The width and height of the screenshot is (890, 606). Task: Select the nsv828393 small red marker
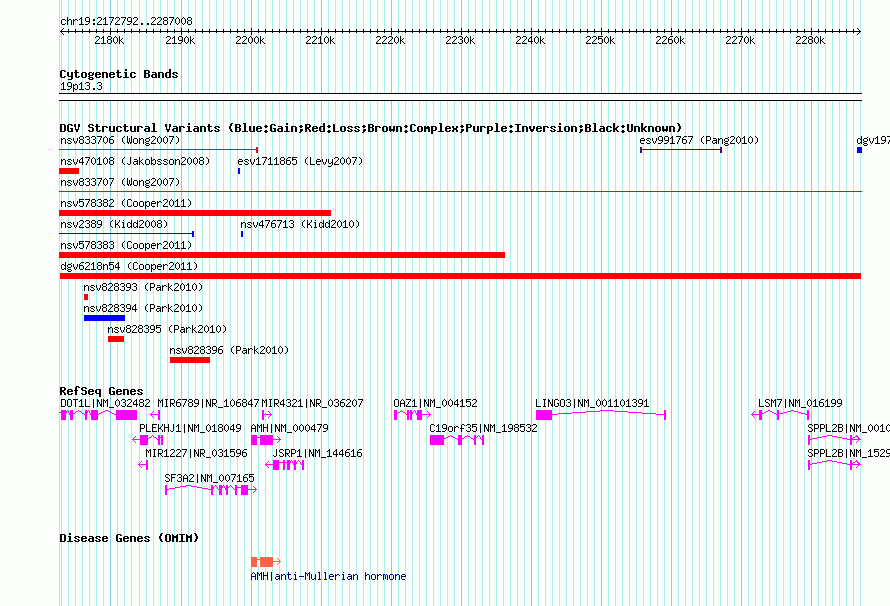click(86, 297)
